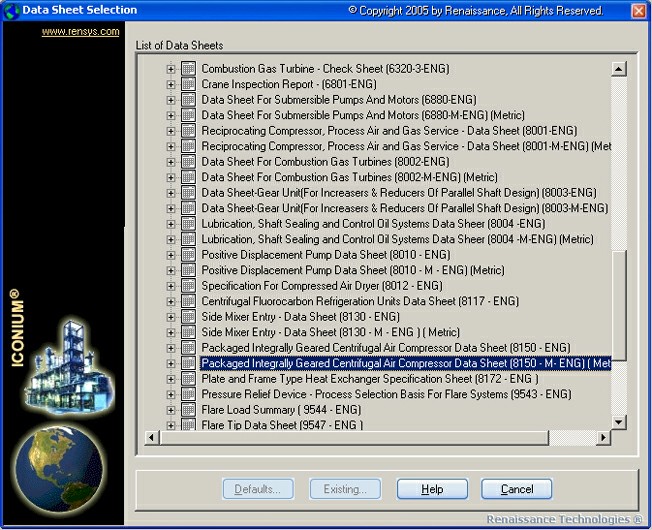Click the sheet icon beside Plate and Frame Heat Exchanger

[x=188, y=379]
